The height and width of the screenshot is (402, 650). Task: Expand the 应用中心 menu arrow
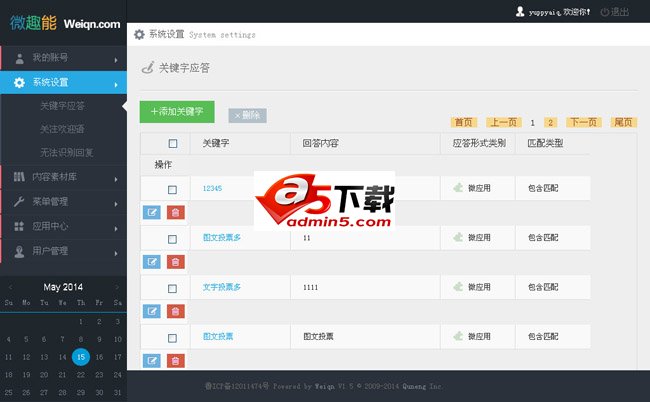(116, 229)
